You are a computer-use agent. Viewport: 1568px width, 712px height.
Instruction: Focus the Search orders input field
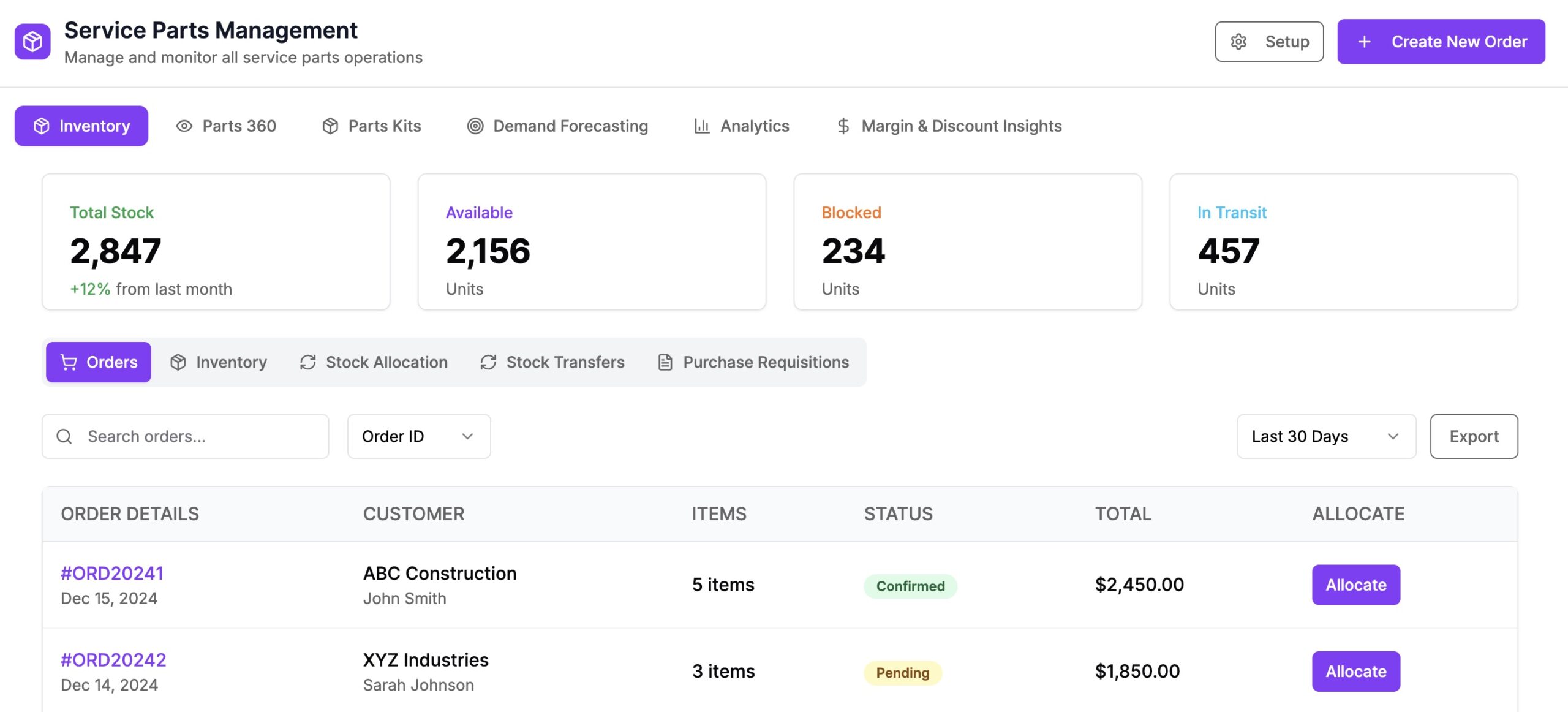click(x=185, y=436)
